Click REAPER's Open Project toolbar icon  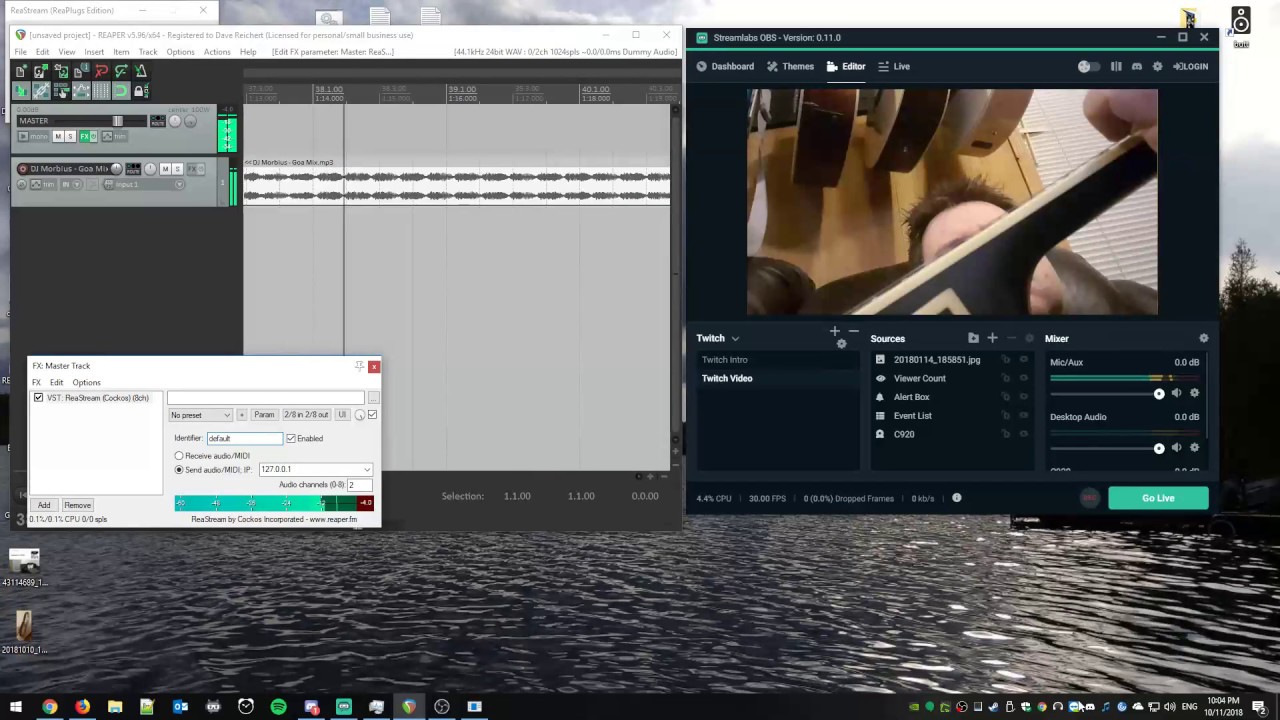[x=41, y=71]
